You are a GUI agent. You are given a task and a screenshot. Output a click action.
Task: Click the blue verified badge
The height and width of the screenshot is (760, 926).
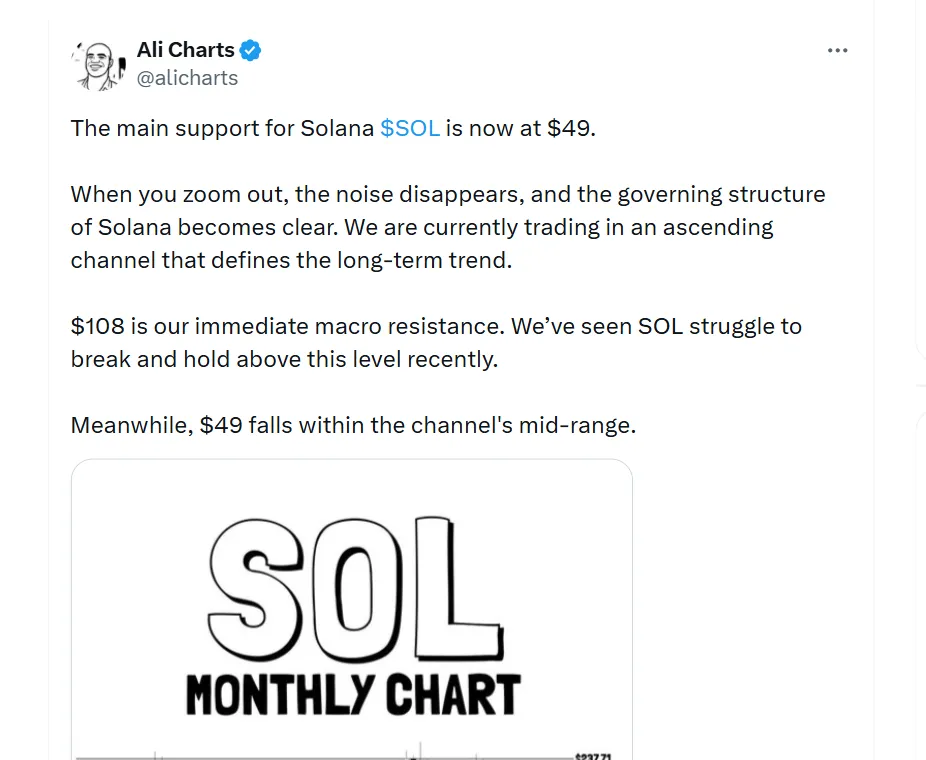(252, 50)
